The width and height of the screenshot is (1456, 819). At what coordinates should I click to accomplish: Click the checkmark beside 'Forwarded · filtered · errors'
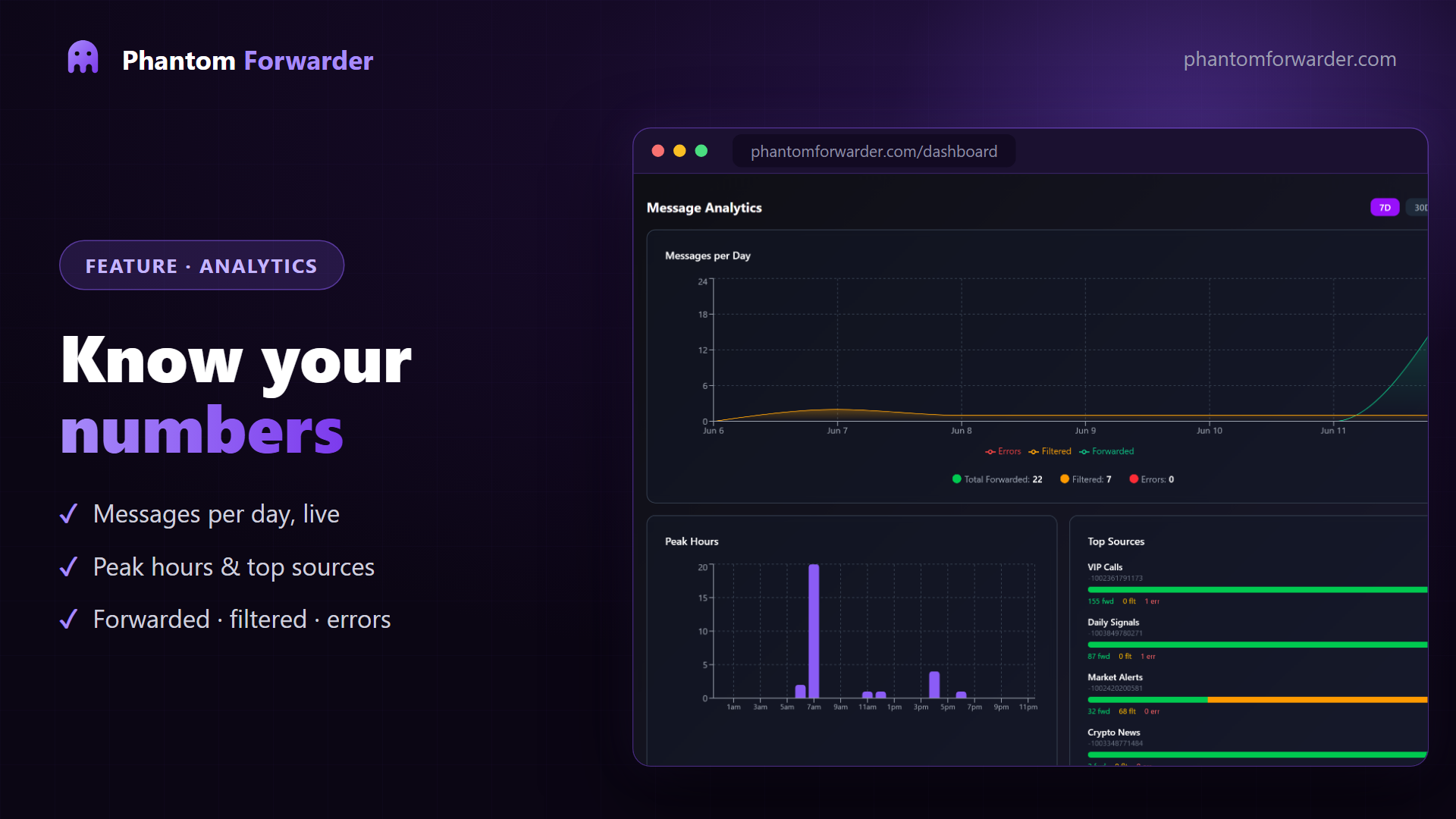(x=68, y=620)
